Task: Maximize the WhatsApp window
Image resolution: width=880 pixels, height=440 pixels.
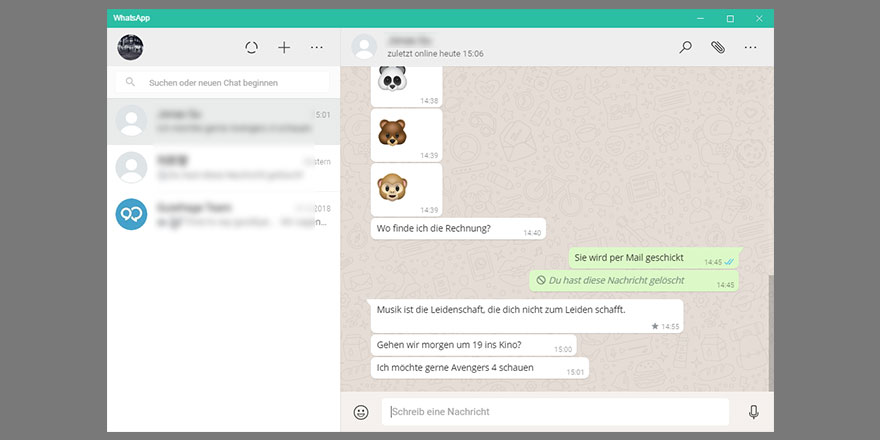Action: [x=730, y=19]
